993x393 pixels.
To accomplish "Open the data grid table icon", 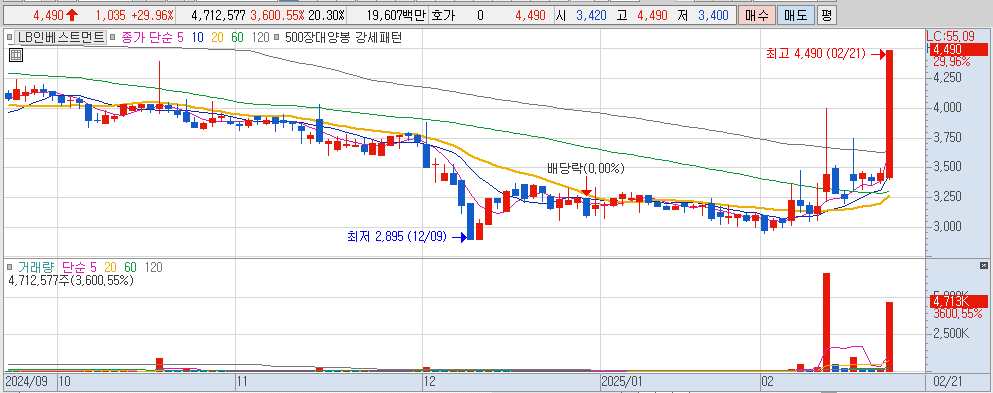I will point(16,55).
